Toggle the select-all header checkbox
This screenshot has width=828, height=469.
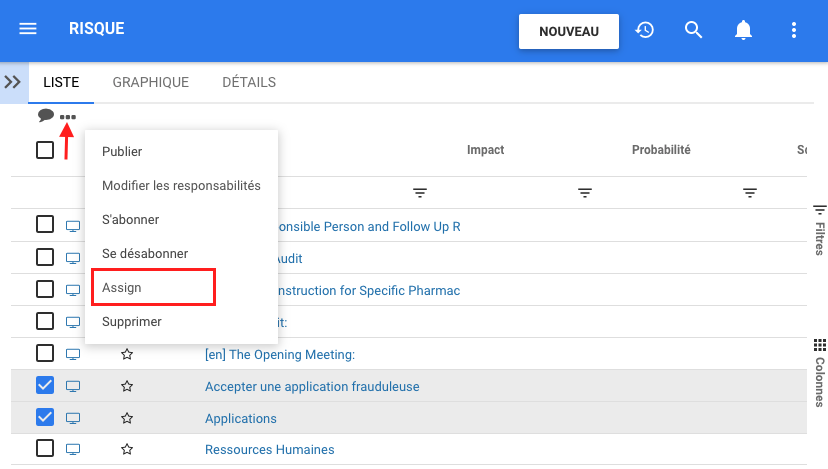45,150
